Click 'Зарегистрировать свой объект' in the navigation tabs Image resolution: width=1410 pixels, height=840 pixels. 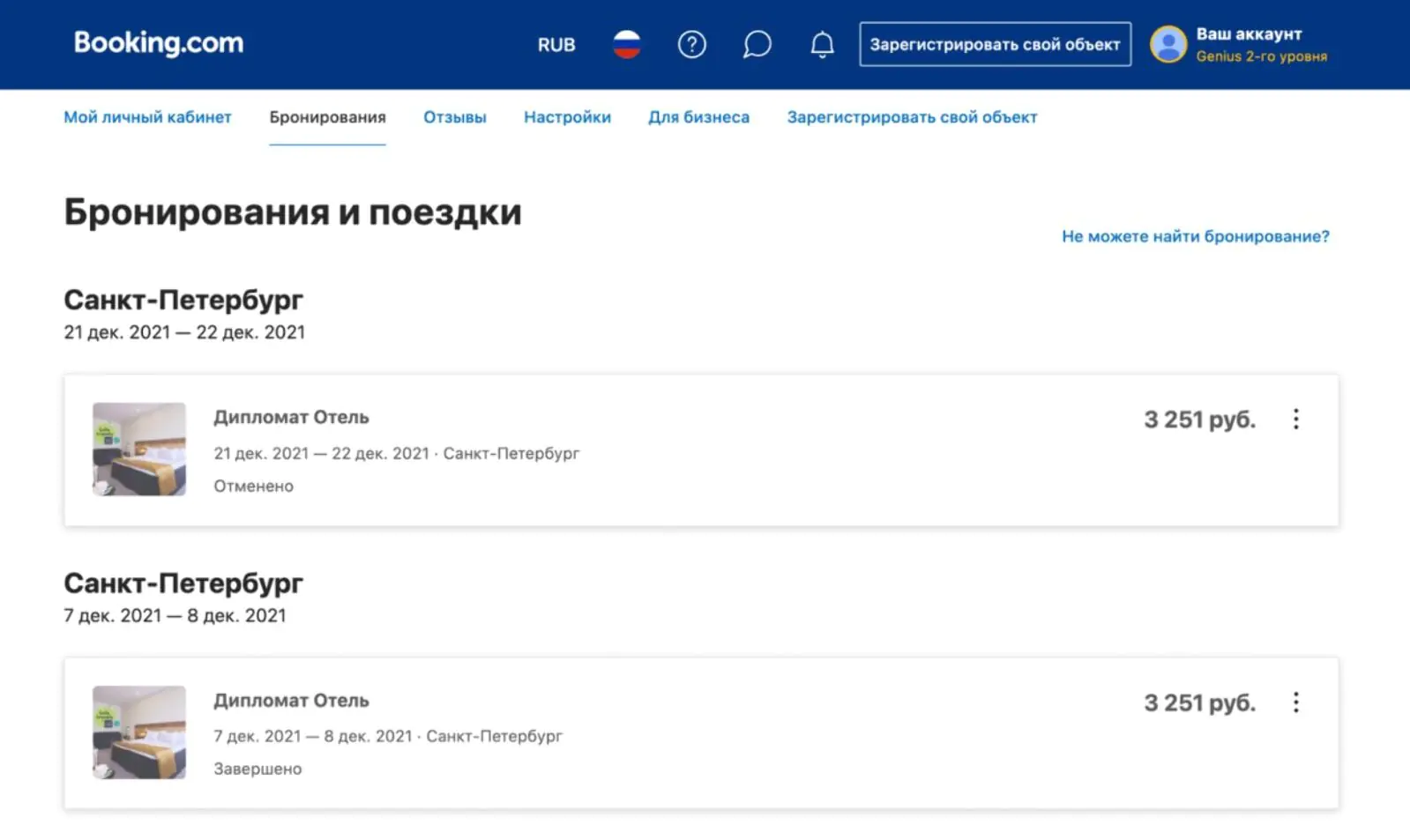[x=912, y=117]
